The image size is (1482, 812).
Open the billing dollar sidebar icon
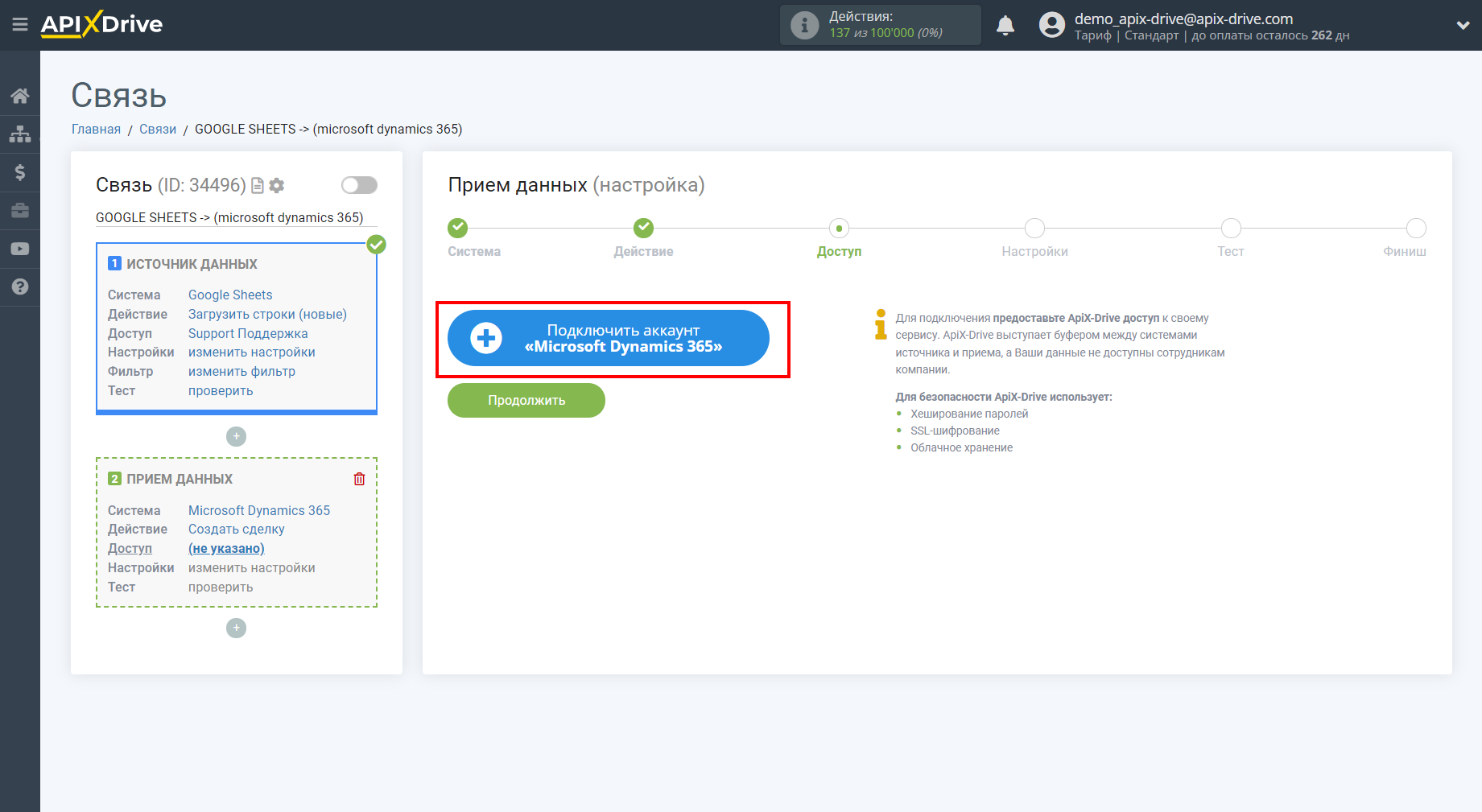coord(20,172)
